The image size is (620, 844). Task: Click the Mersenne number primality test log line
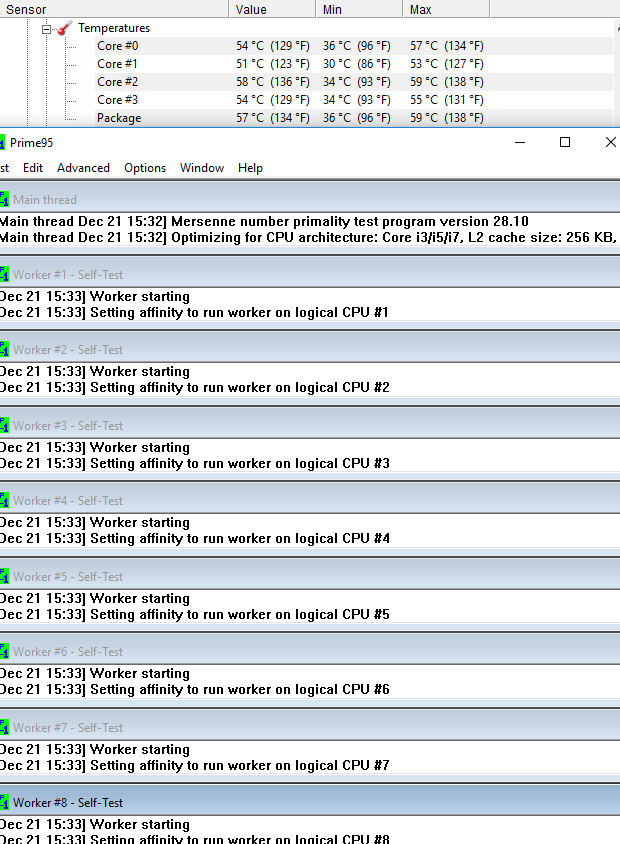click(264, 221)
